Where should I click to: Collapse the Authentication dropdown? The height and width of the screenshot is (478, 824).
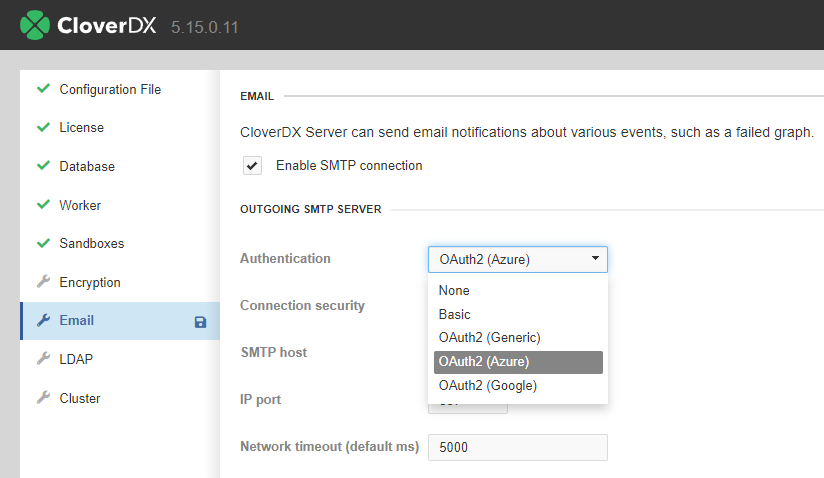click(x=517, y=260)
